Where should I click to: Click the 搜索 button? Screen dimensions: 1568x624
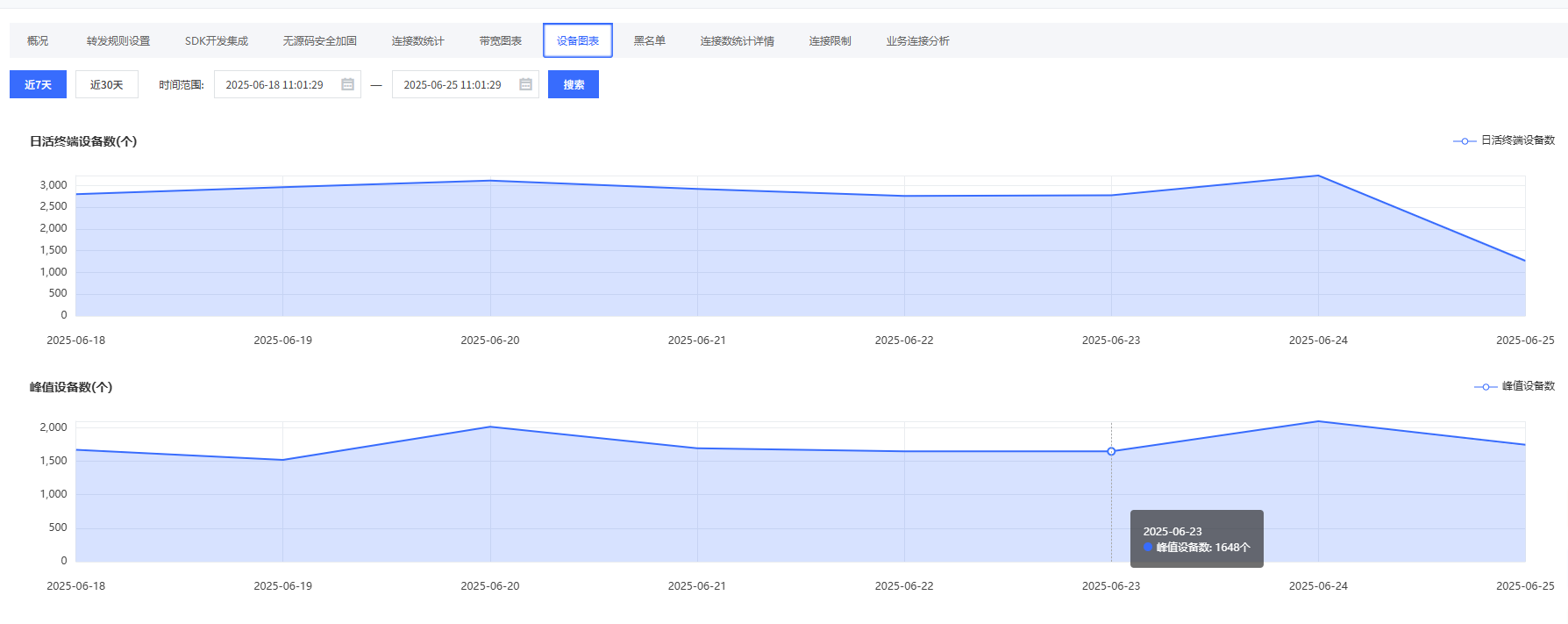click(x=573, y=85)
